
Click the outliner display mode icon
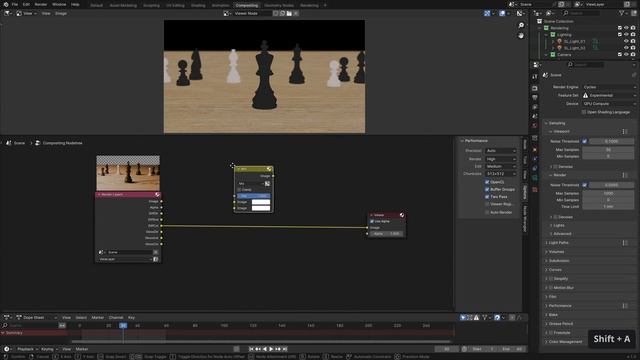pos(549,13)
